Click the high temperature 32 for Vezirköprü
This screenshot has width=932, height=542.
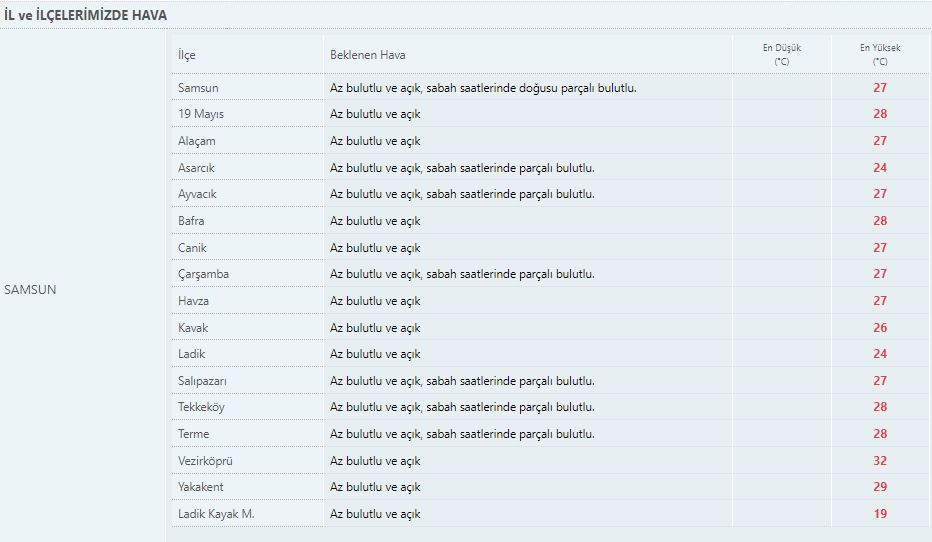pyautogui.click(x=880, y=461)
